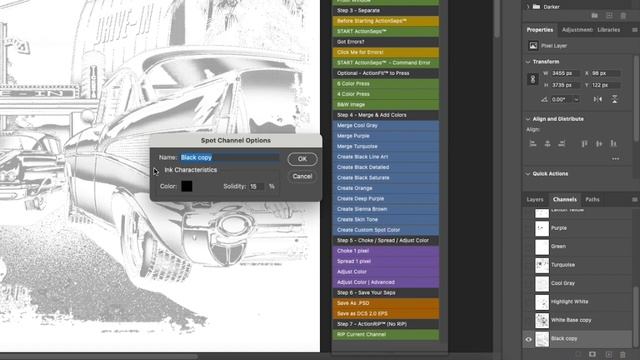Click Merge Cool Gray action
640x360 pixels.
tap(386, 126)
